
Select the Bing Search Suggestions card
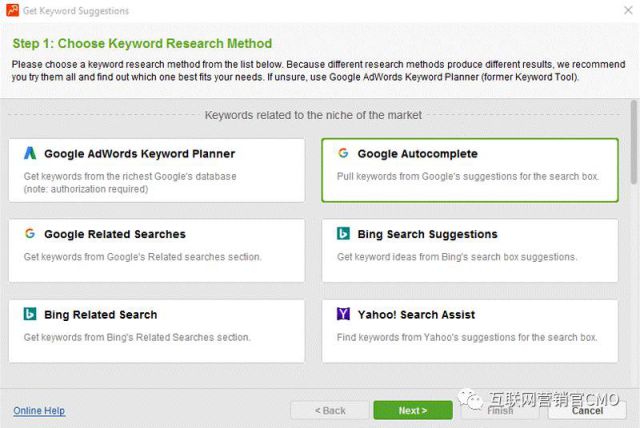click(469, 250)
